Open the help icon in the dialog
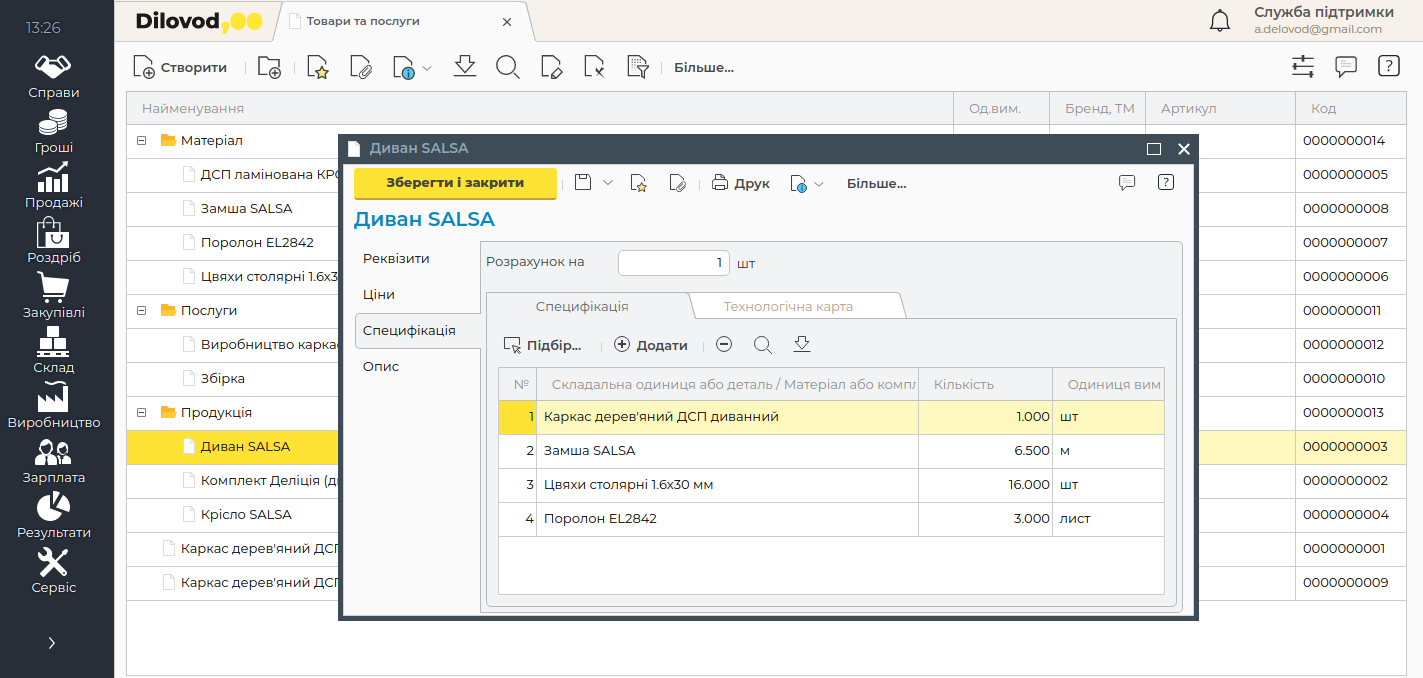 click(1165, 182)
